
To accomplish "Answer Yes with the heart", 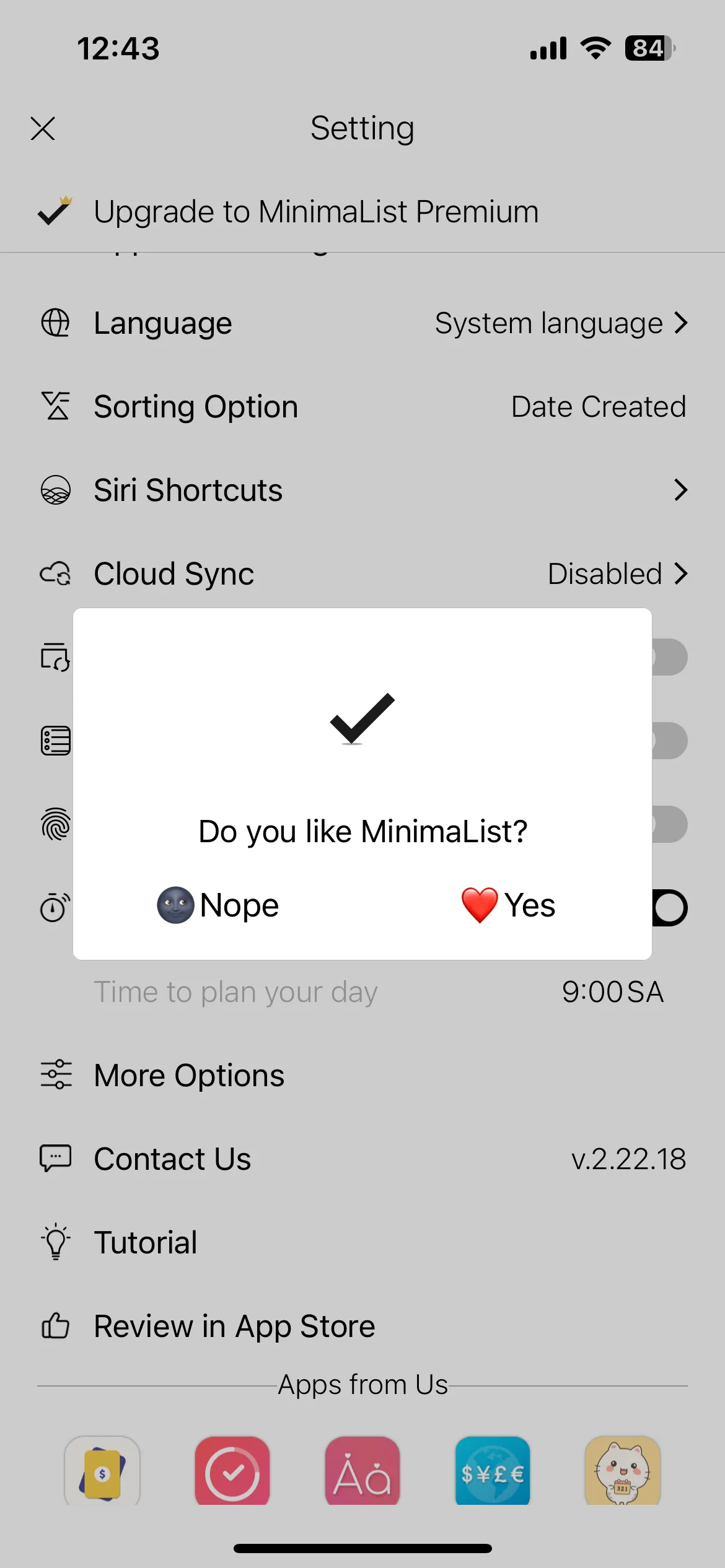I will coord(508,905).
